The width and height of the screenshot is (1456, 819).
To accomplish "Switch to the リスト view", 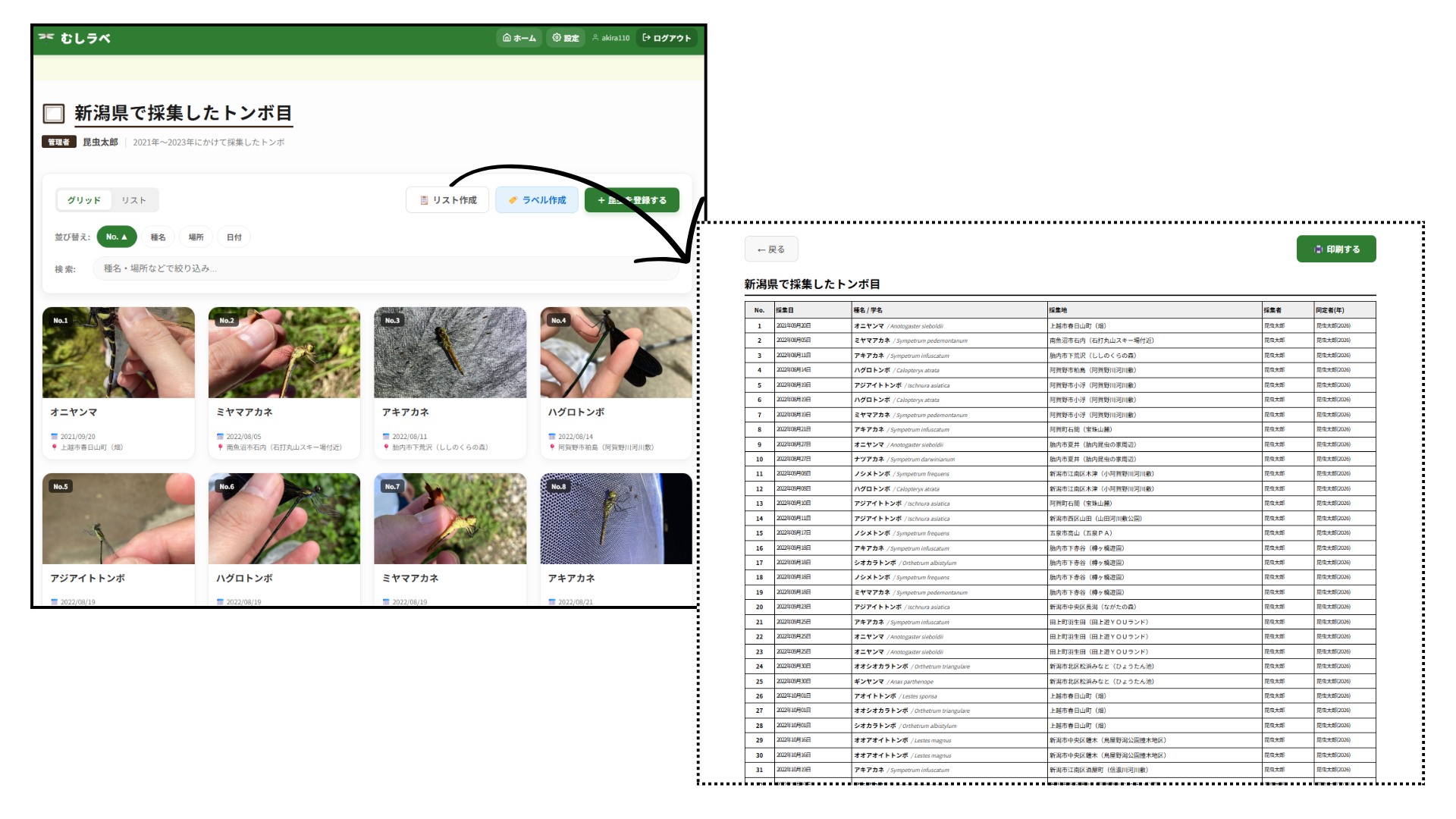I will (133, 200).
